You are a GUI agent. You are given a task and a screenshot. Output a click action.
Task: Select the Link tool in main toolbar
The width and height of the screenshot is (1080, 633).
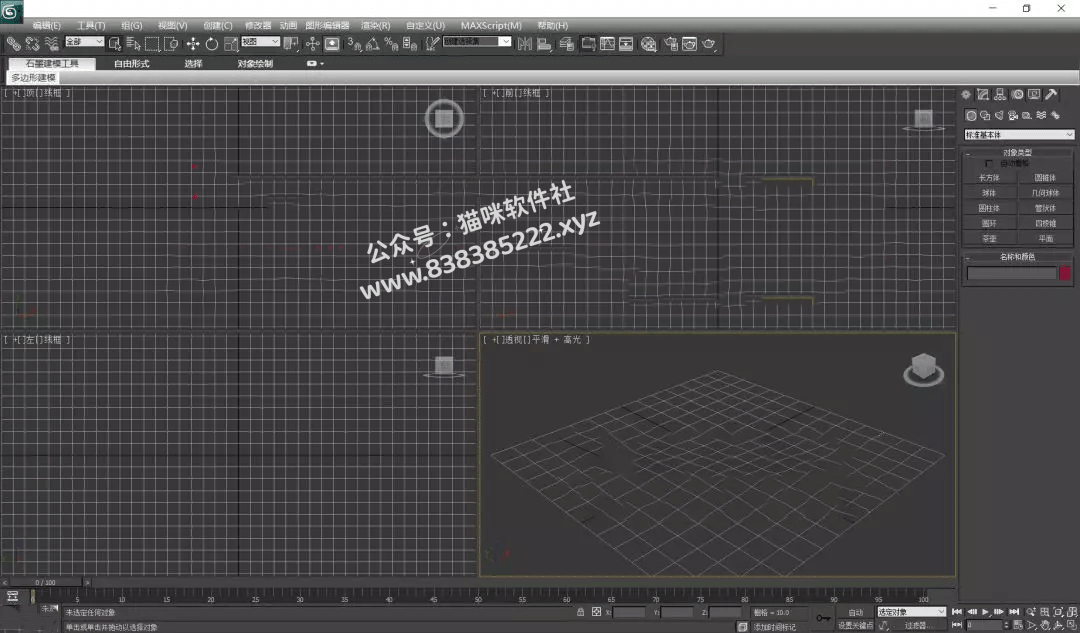(14, 43)
